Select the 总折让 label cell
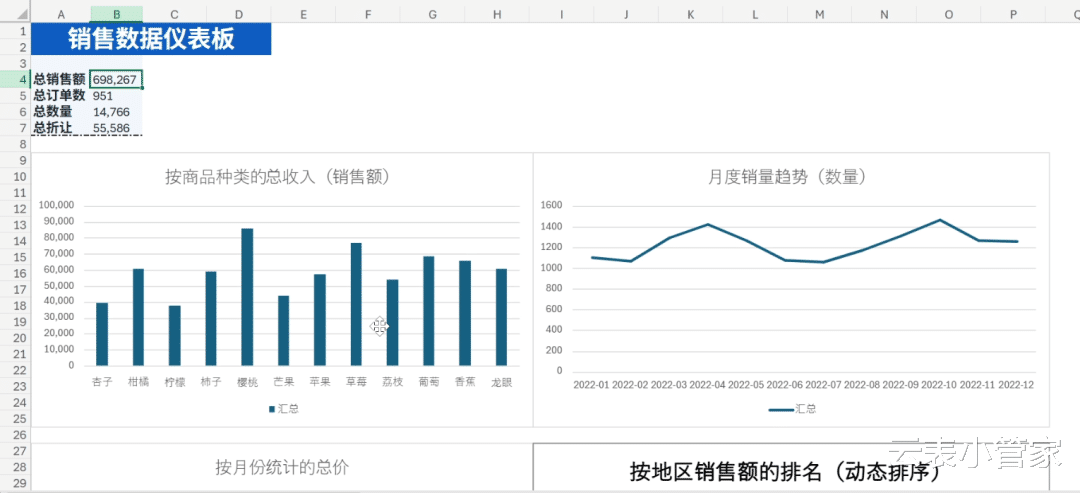The image size is (1080, 493). (61, 127)
